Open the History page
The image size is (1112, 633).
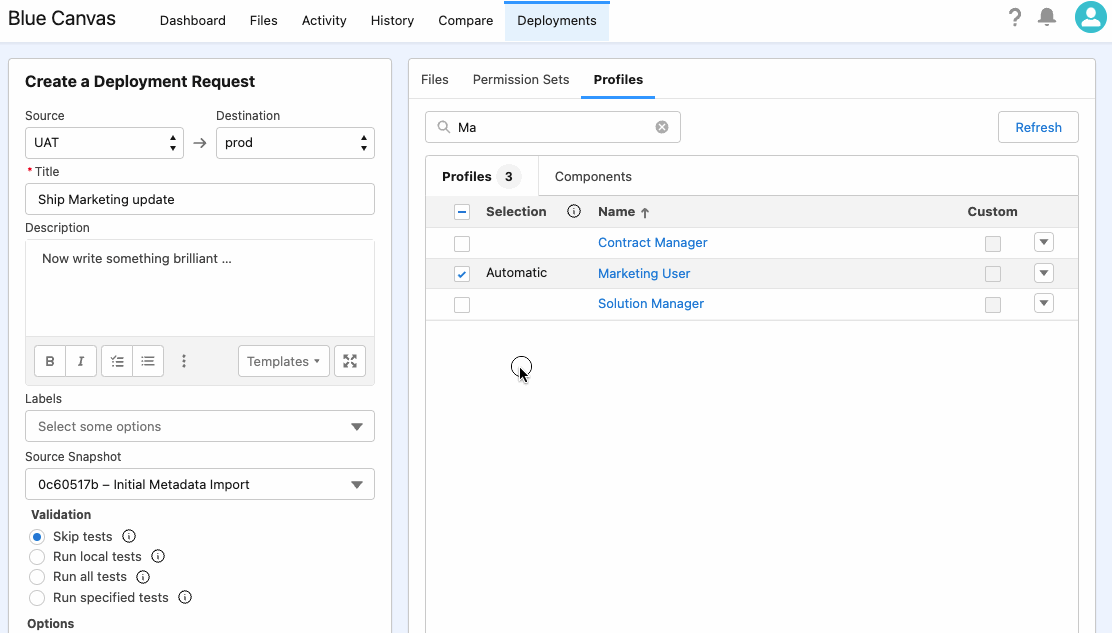(x=392, y=21)
